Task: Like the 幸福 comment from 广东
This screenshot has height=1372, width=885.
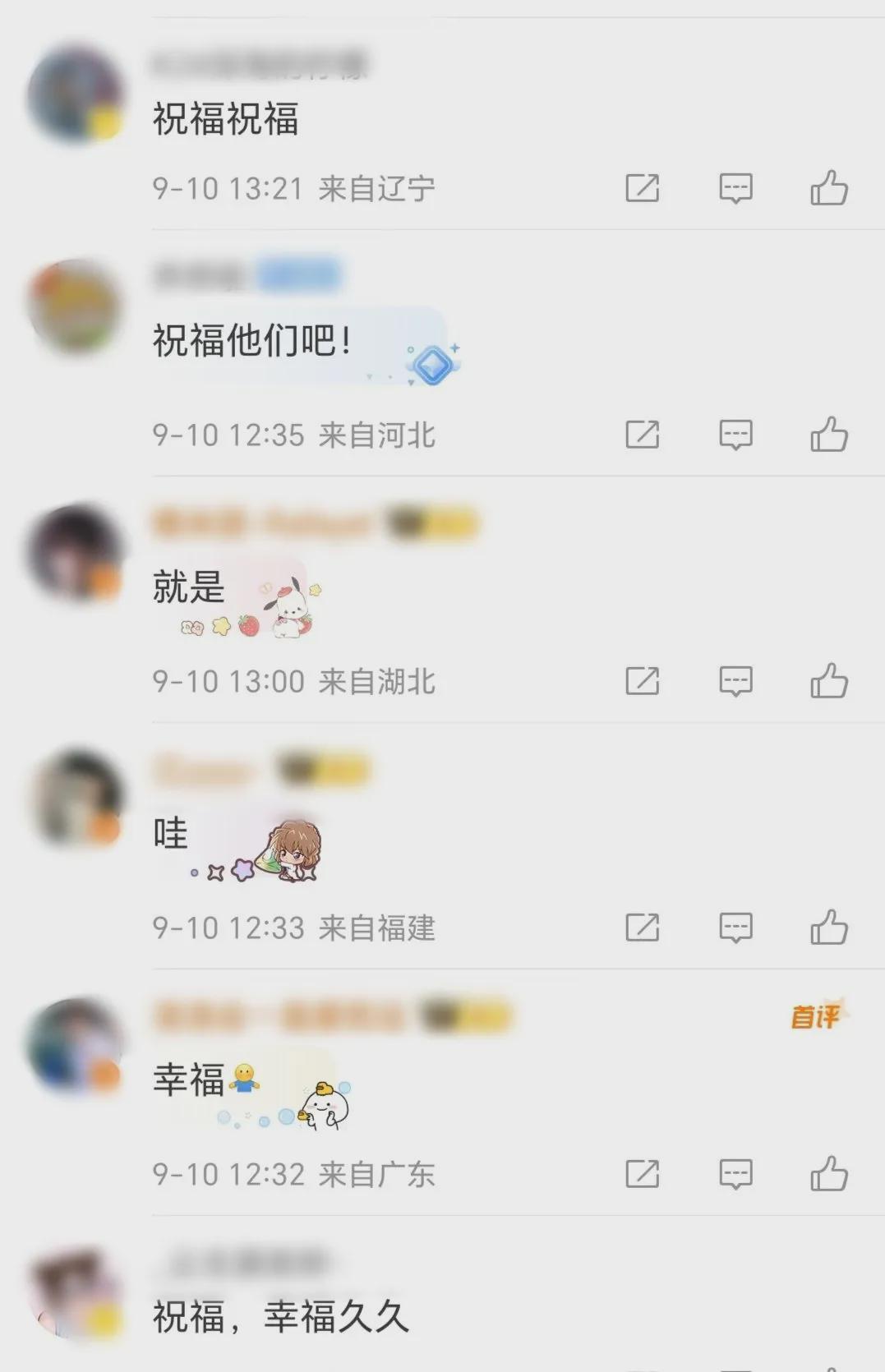Action: (x=828, y=1174)
